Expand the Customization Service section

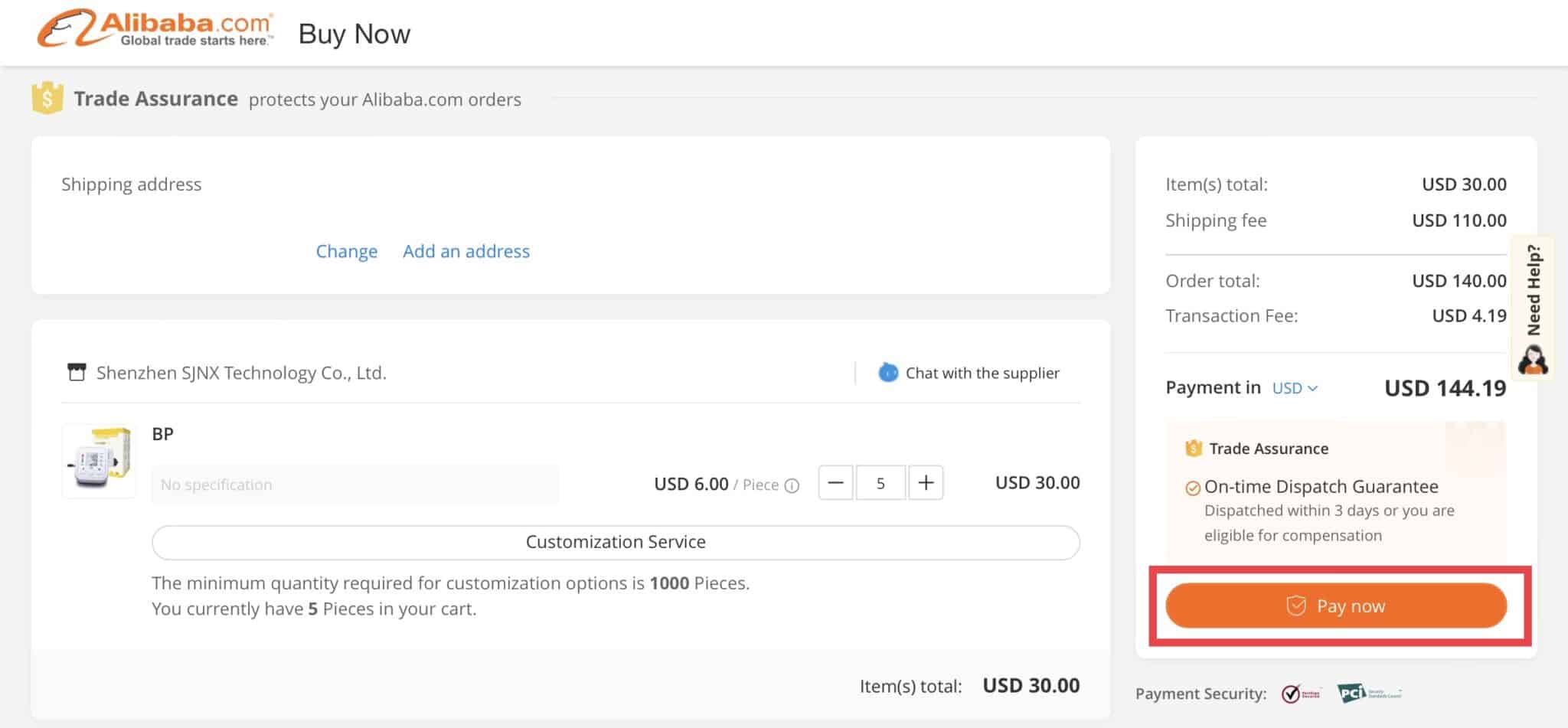click(x=616, y=542)
